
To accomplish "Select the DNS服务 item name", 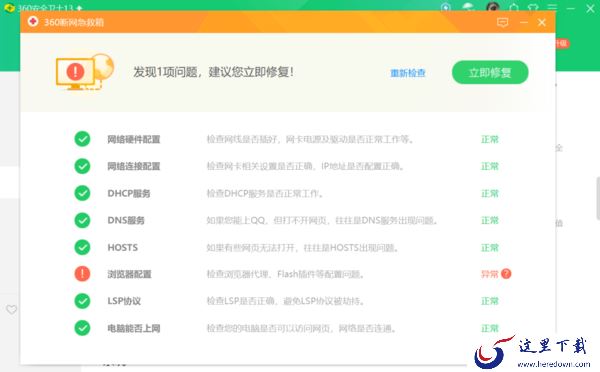I will click(x=126, y=220).
